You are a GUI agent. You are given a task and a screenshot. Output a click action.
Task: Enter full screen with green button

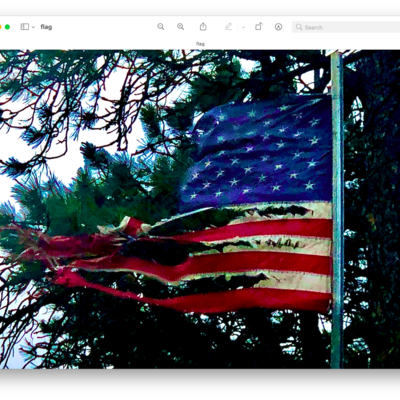[x=7, y=27]
